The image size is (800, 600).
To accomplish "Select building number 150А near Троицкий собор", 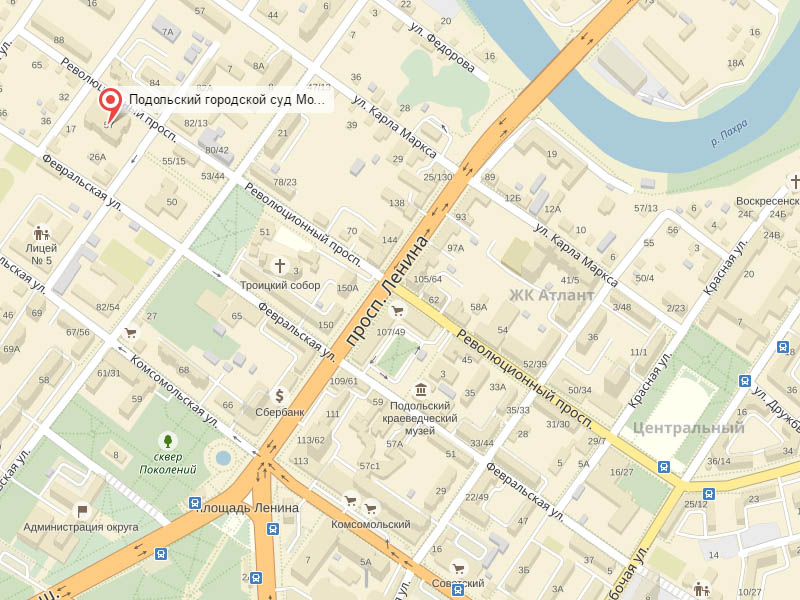I will tap(347, 288).
